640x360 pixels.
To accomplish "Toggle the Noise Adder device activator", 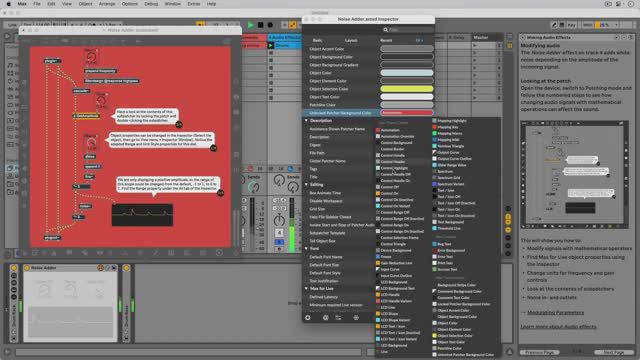I will point(27,268).
